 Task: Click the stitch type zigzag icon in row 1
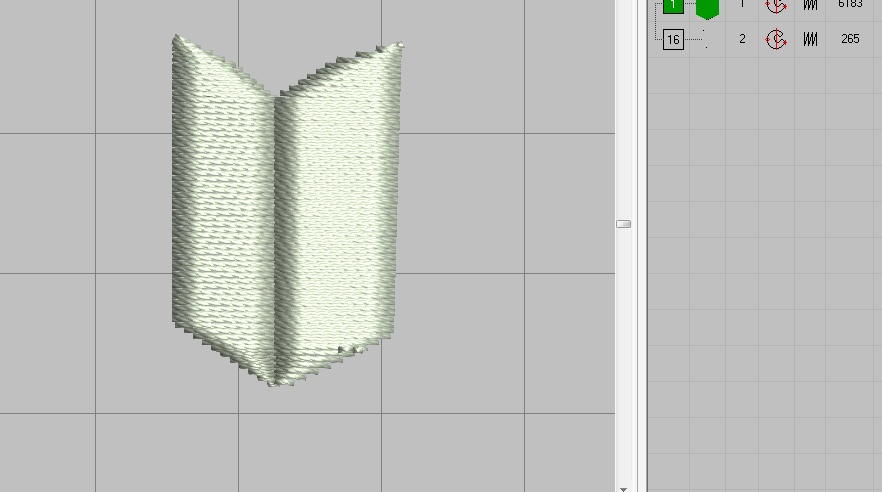click(x=810, y=4)
